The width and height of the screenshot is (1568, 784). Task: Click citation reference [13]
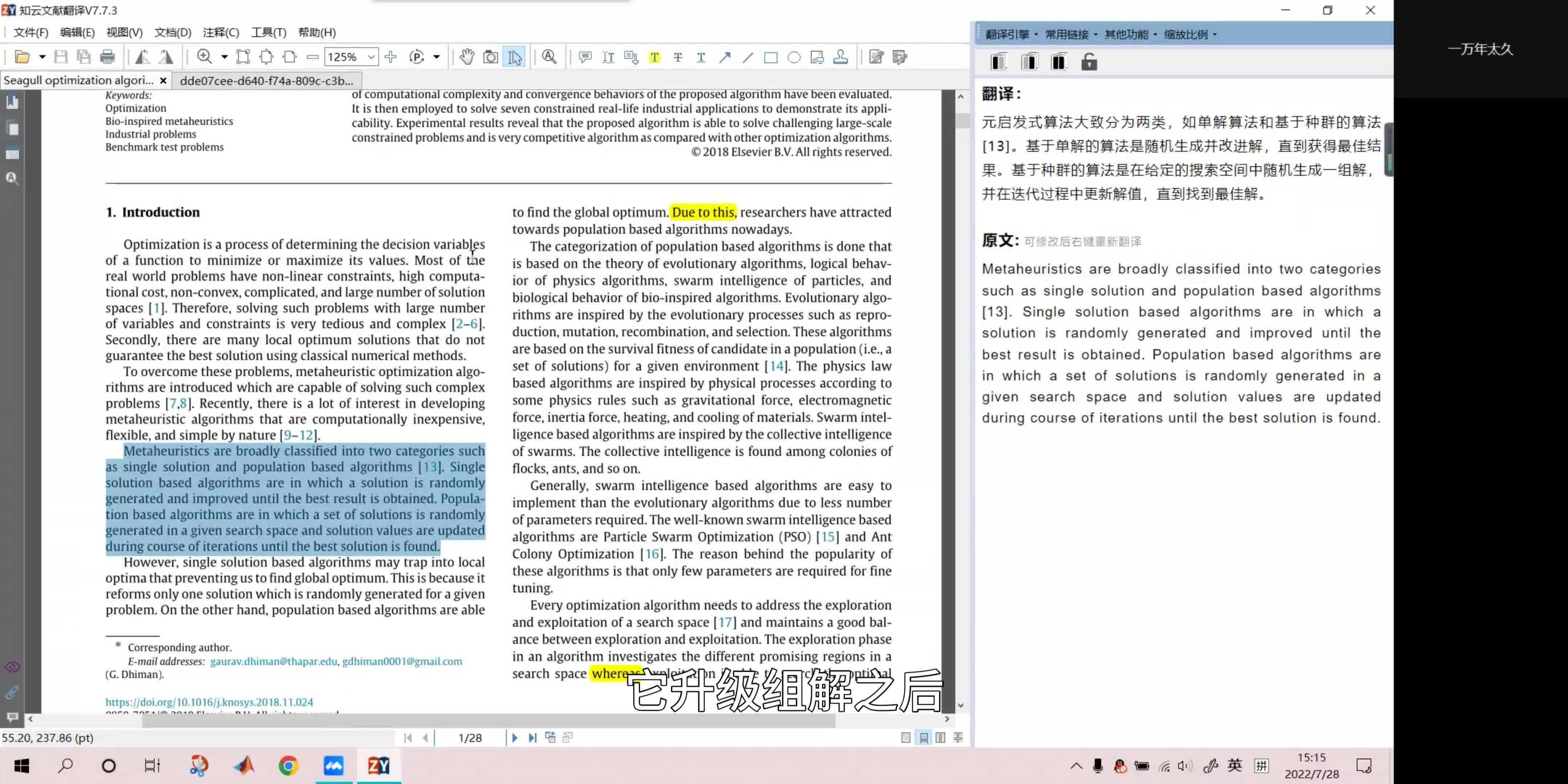pos(430,467)
